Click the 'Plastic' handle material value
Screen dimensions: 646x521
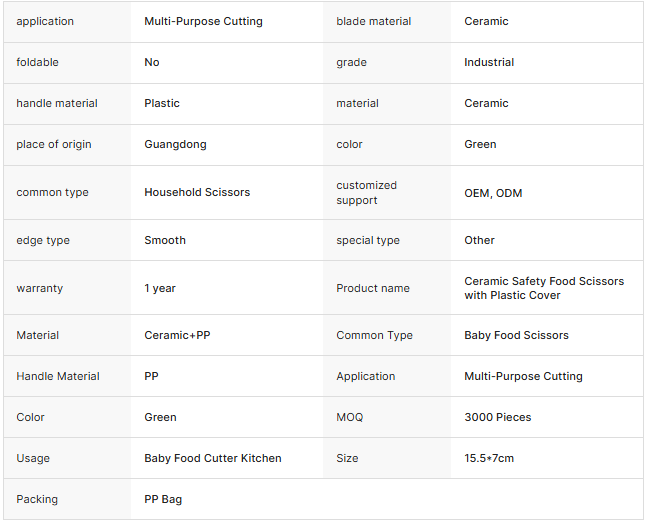(x=162, y=103)
